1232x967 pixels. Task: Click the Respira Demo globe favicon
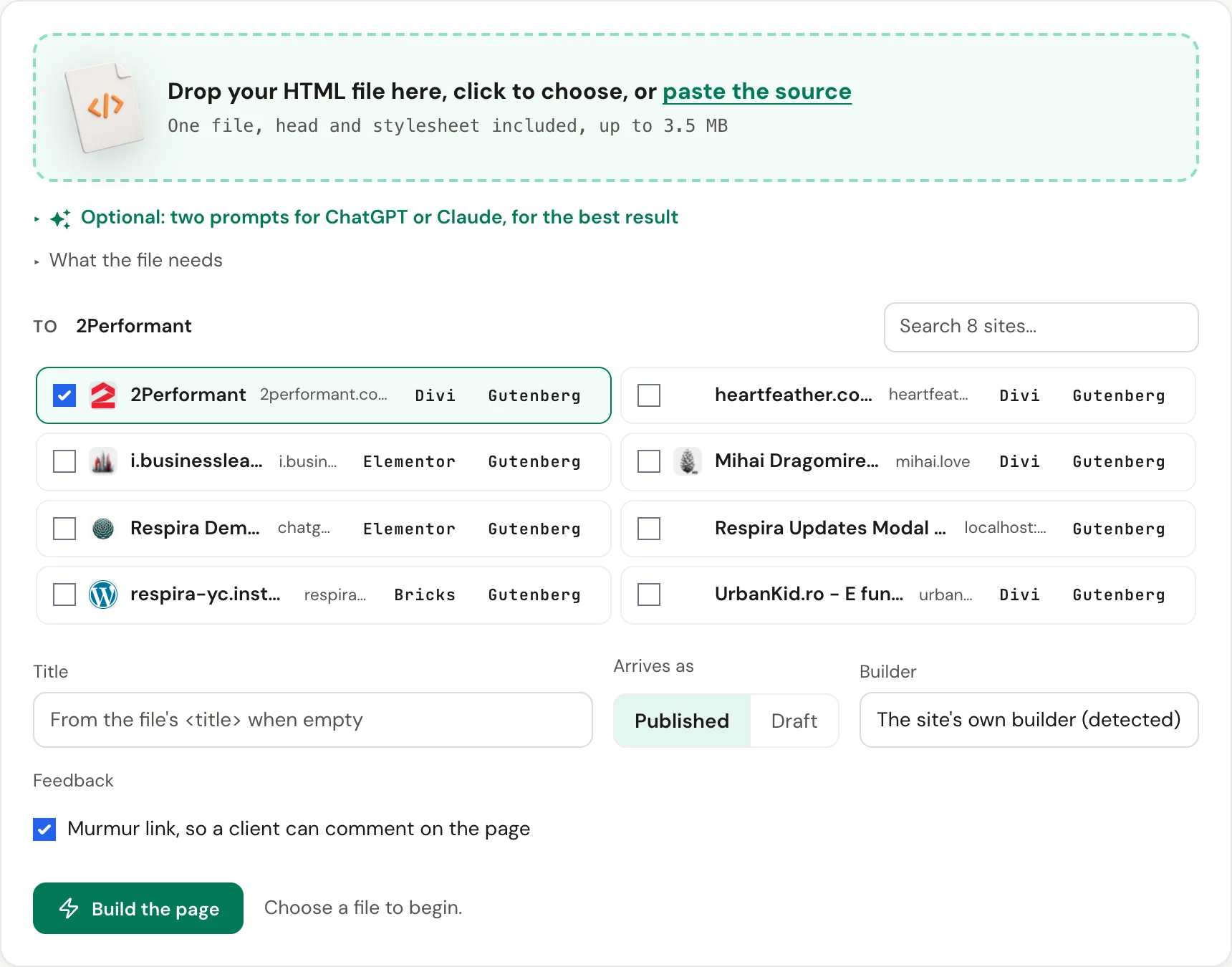coord(103,529)
